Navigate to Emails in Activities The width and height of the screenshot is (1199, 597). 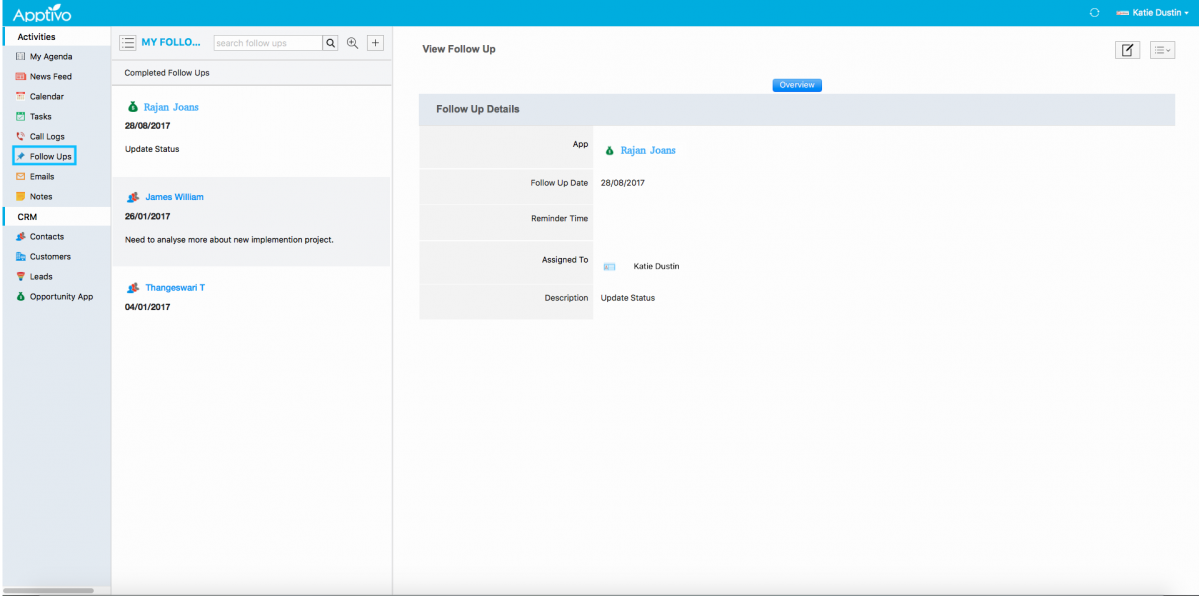pos(42,177)
